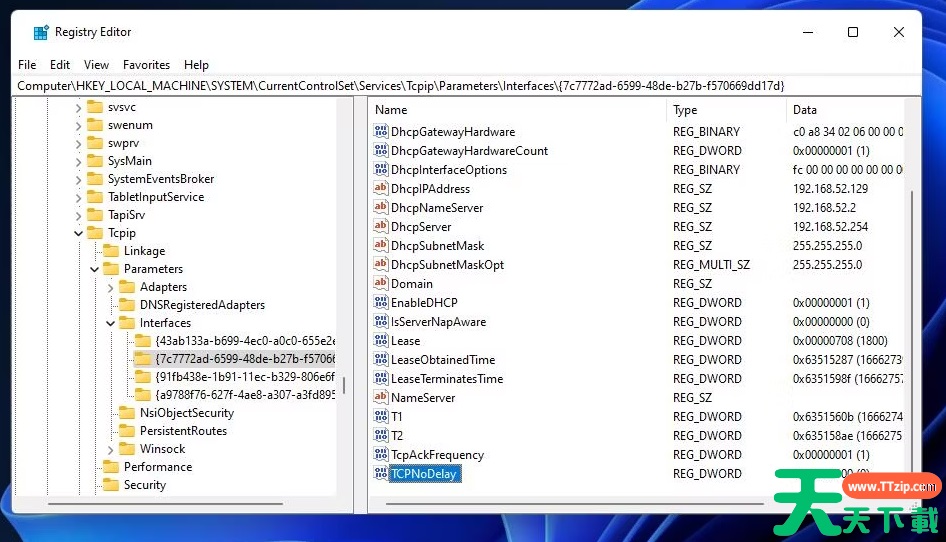Viewport: 946px width, 542px height.
Task: Select the LeaseTerminatesTime value name
Action: pyautogui.click(x=446, y=378)
